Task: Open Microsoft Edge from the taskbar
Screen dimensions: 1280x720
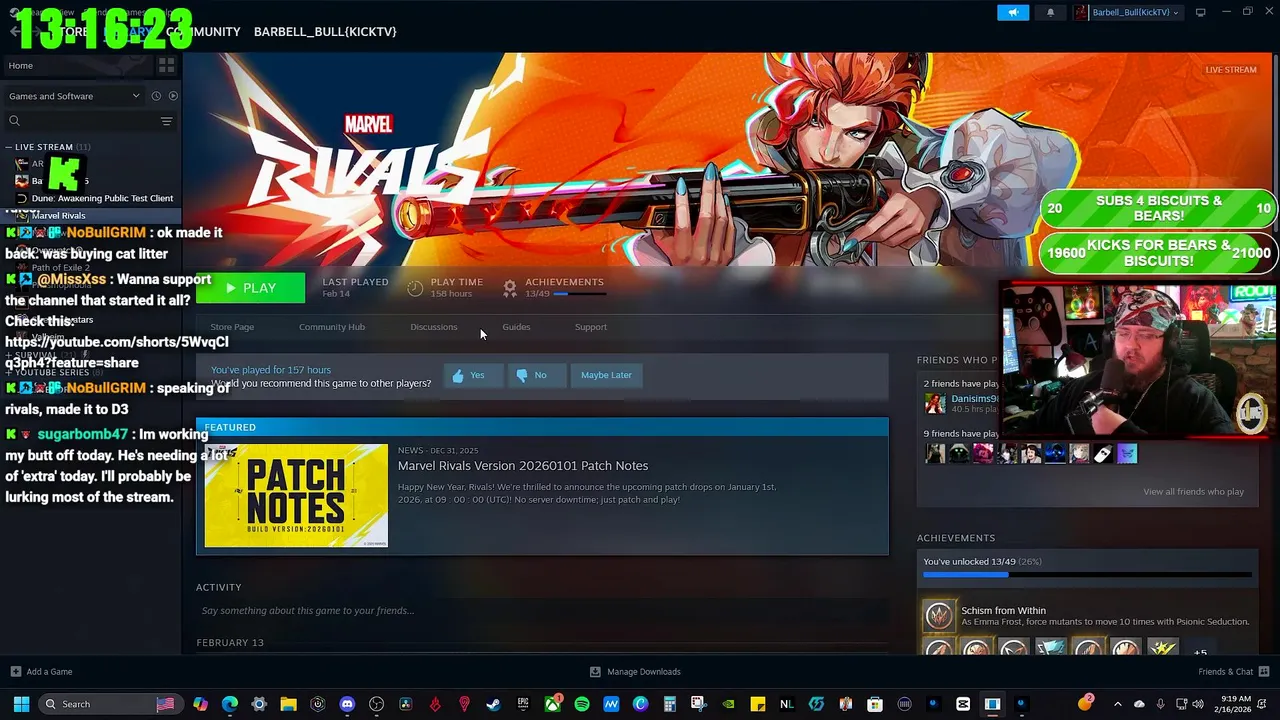Action: [x=230, y=704]
